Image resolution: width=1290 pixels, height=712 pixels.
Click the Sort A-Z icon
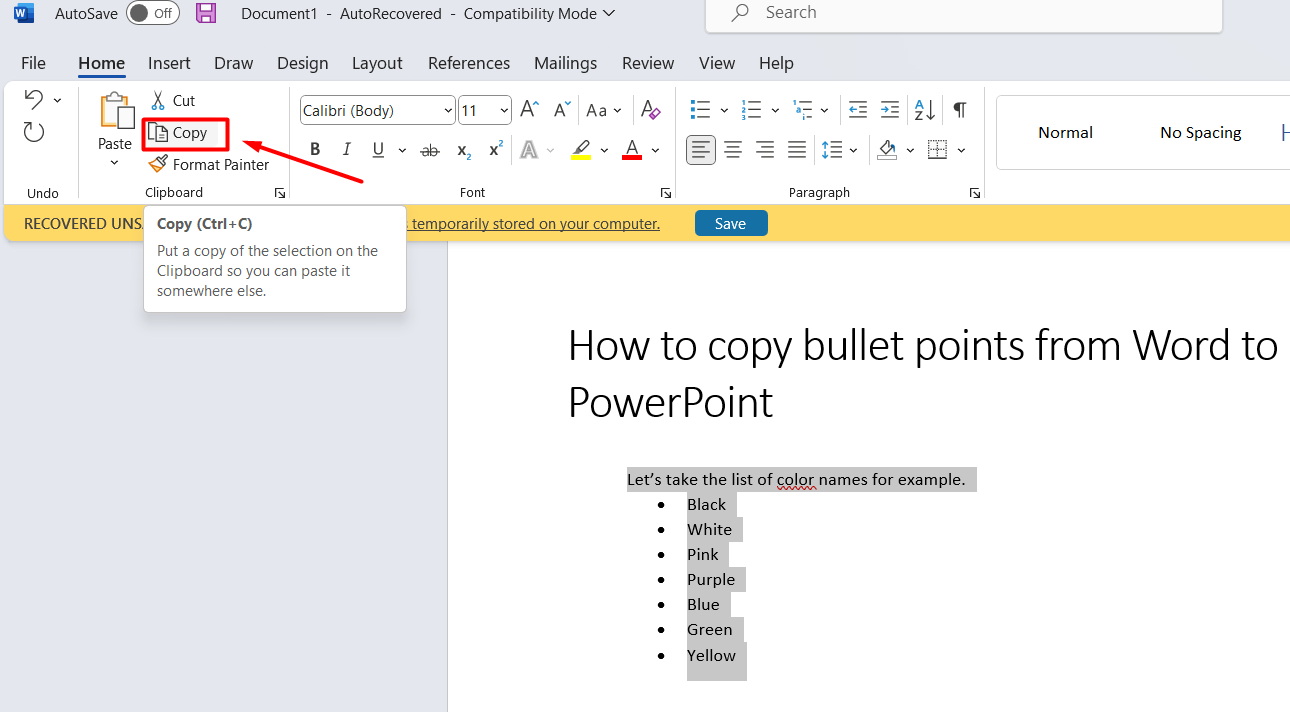tap(925, 110)
